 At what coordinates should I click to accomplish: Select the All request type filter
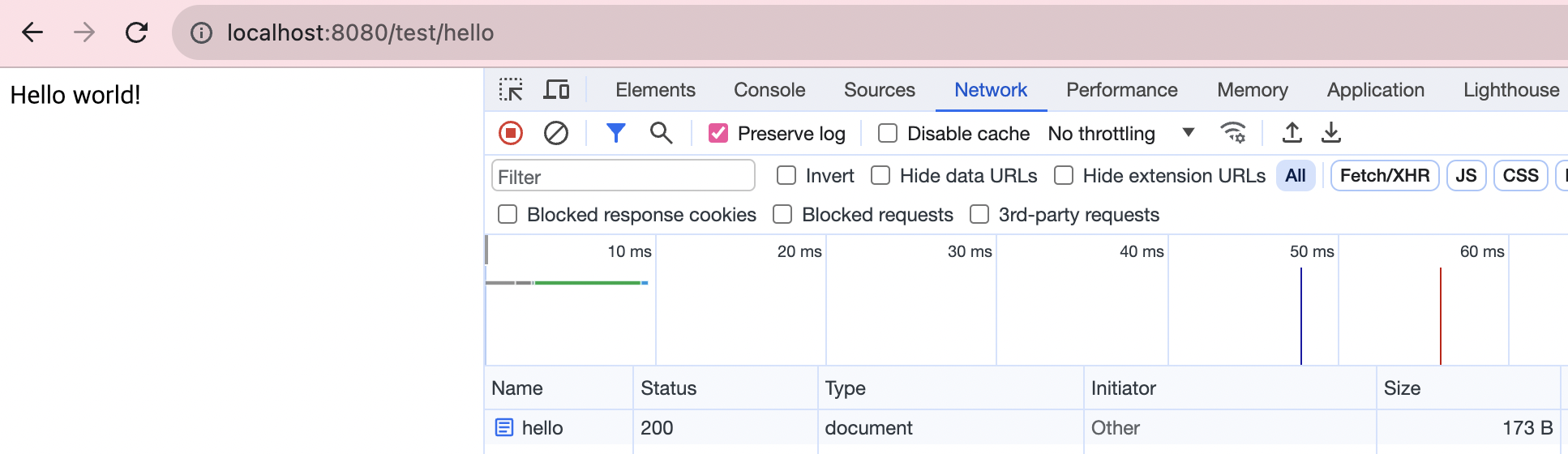click(1296, 175)
